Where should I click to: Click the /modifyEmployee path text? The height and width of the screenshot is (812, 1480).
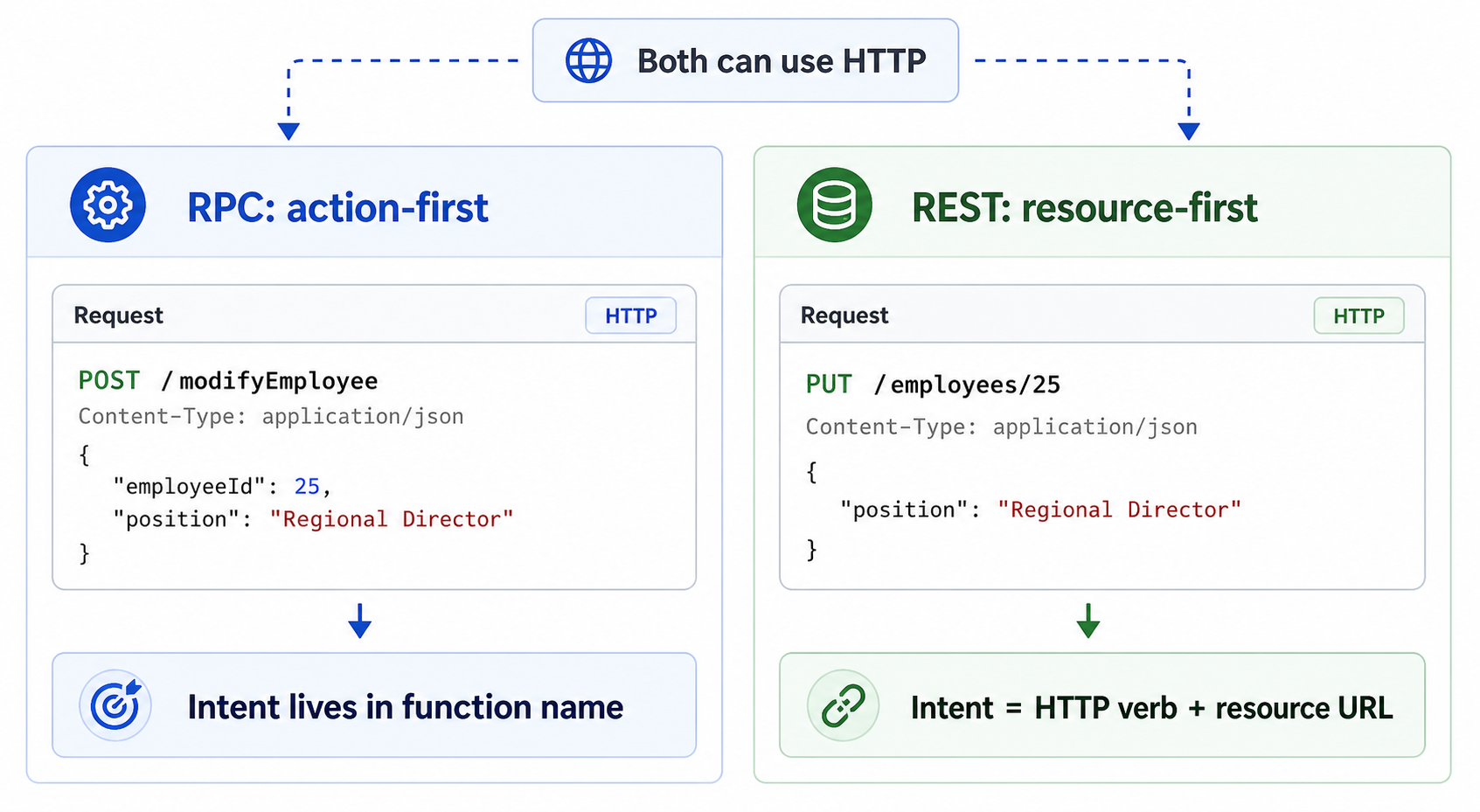click(269, 381)
